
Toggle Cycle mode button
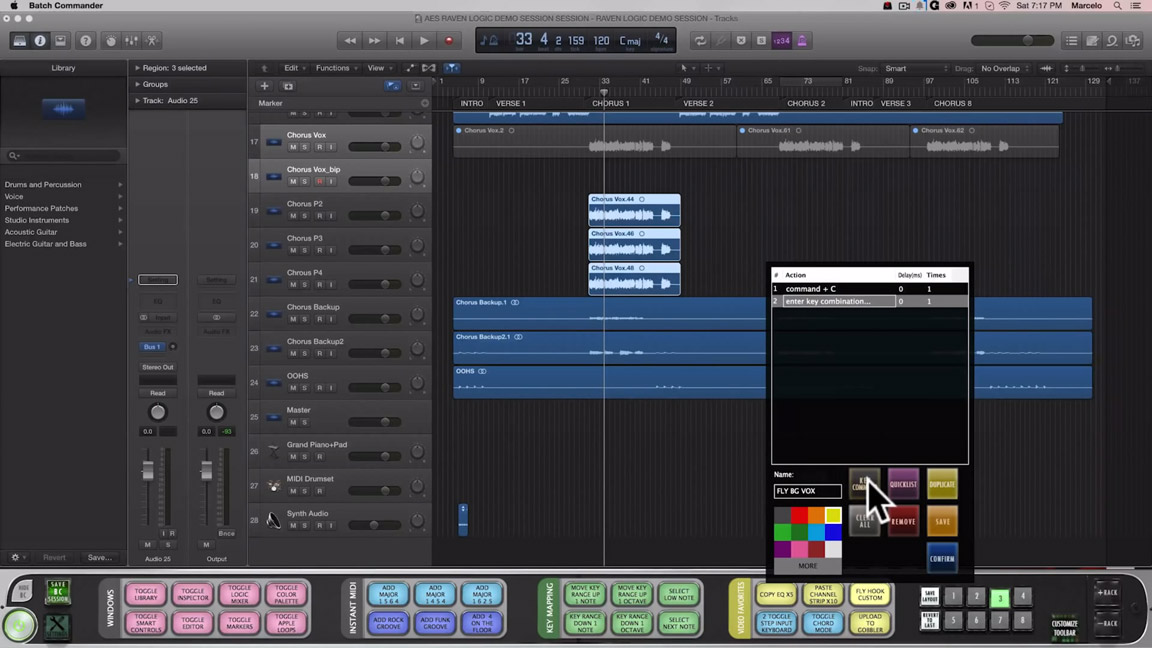(700, 41)
